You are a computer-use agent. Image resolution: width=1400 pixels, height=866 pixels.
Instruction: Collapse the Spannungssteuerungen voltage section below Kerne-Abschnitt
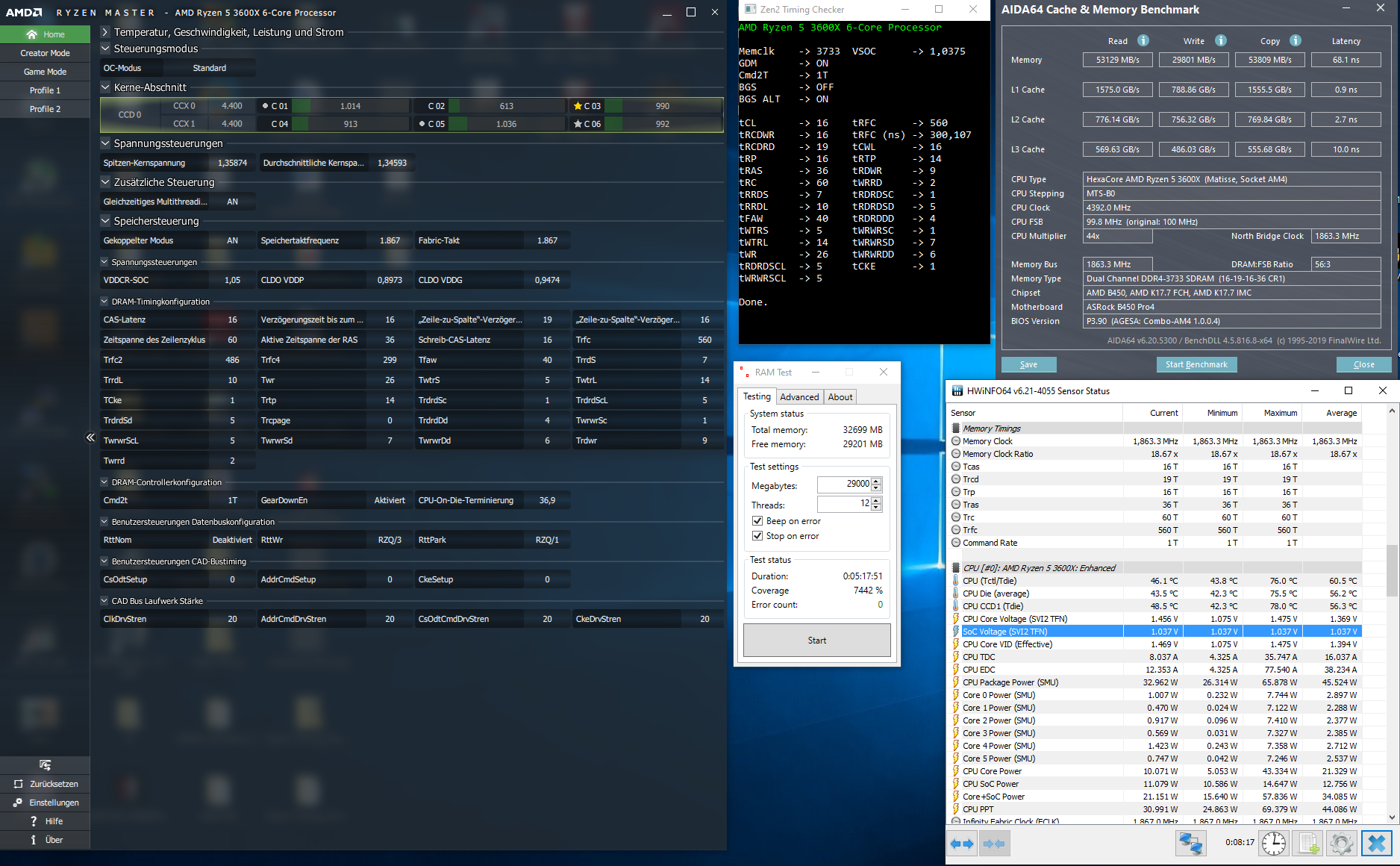[105, 143]
